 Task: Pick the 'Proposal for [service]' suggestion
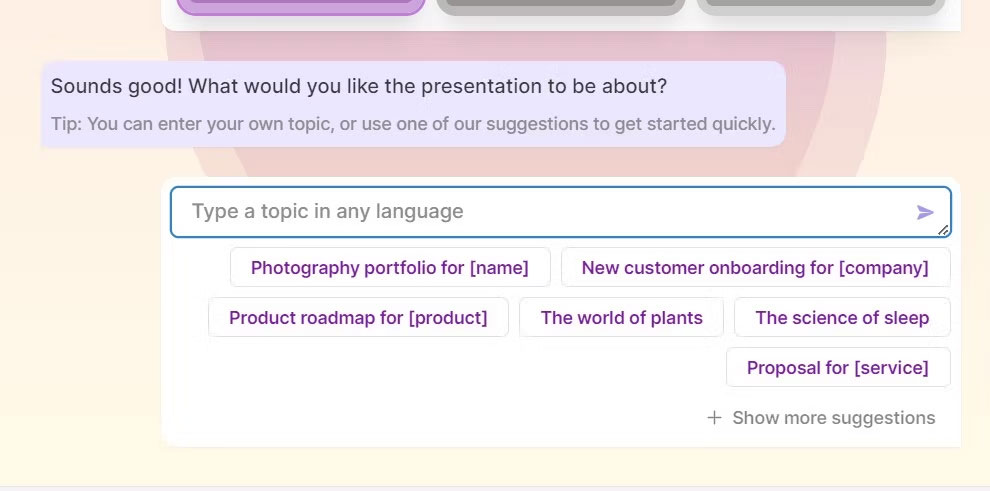(838, 367)
